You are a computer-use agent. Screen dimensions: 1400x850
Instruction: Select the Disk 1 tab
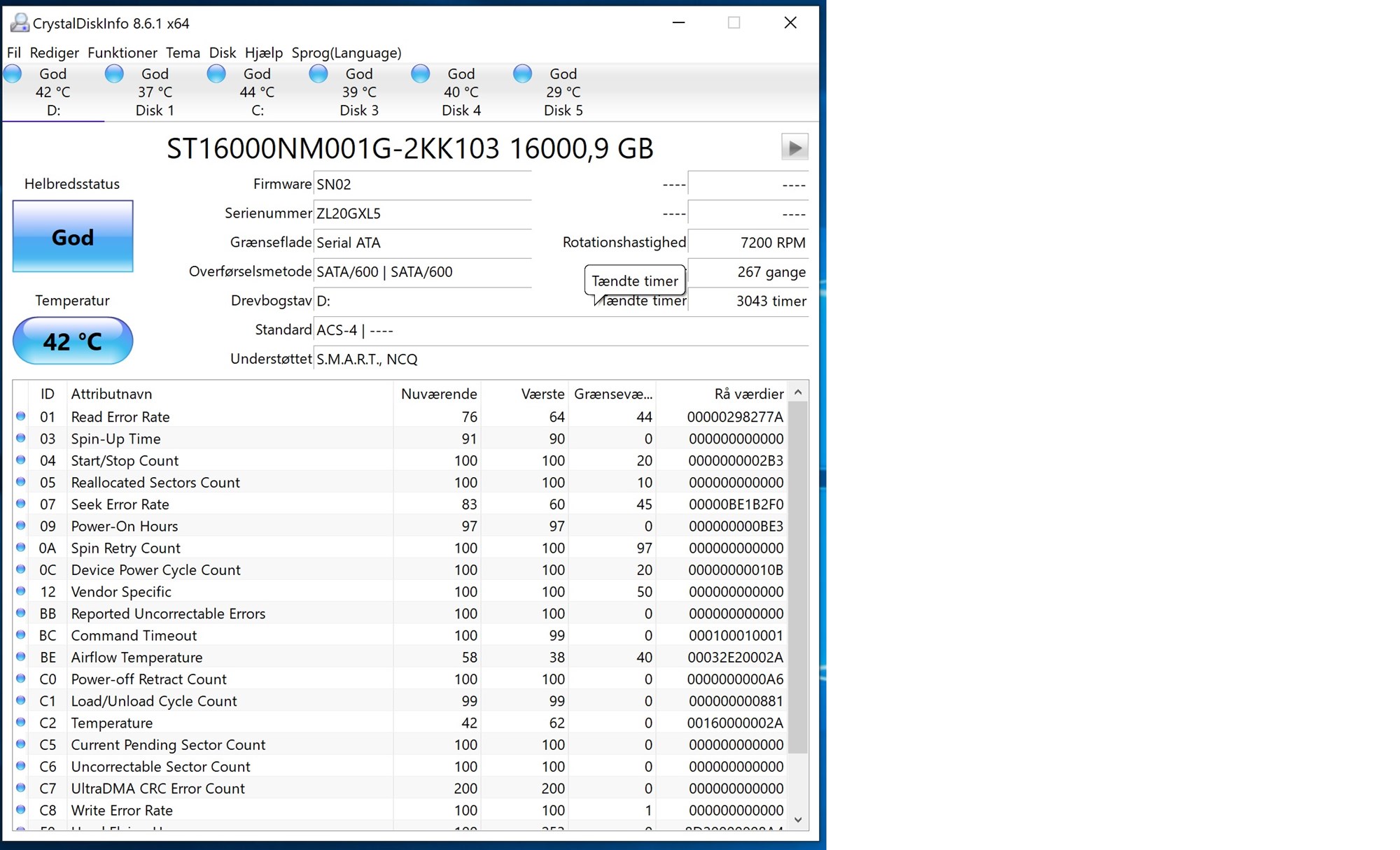[155, 92]
